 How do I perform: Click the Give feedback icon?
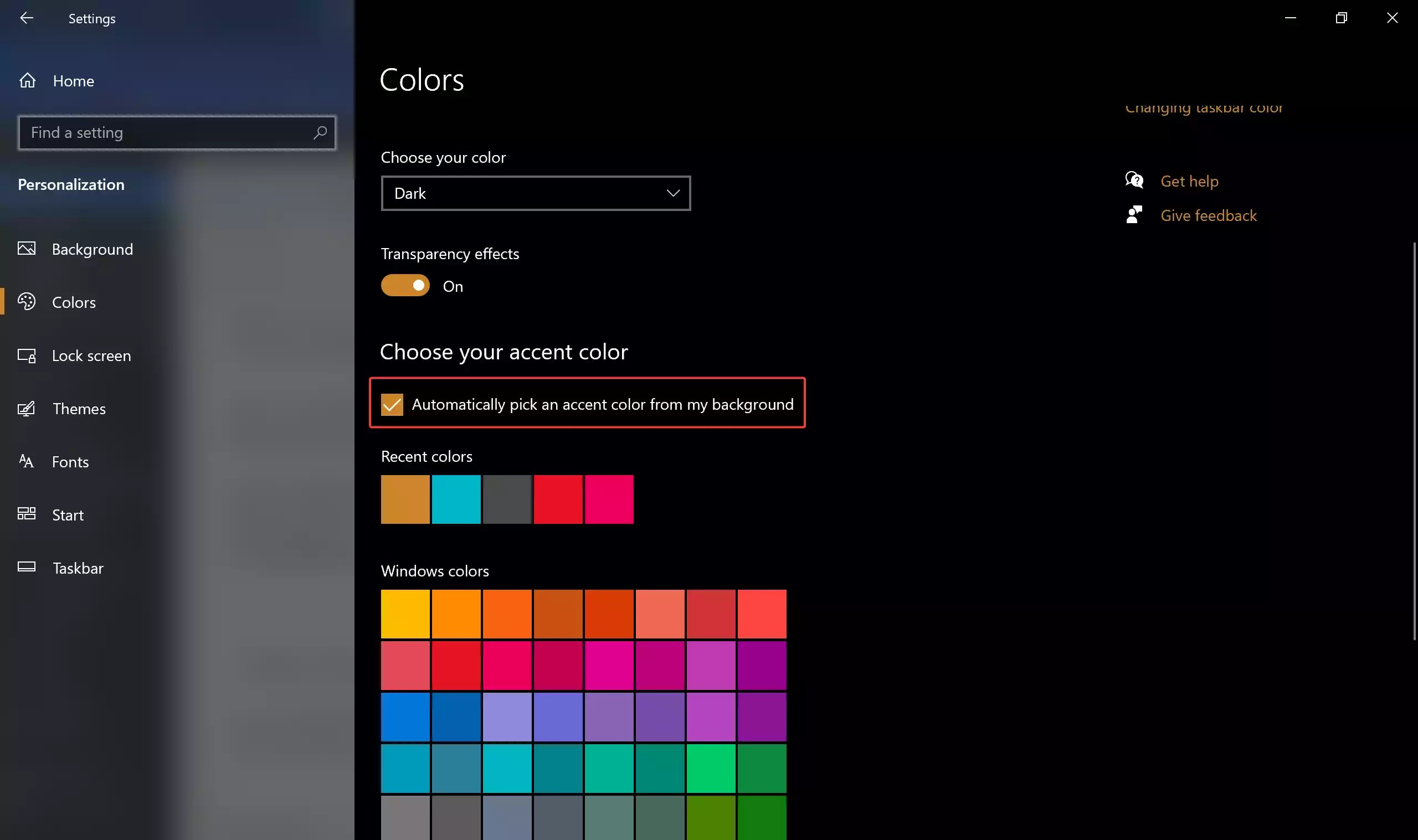click(x=1135, y=214)
